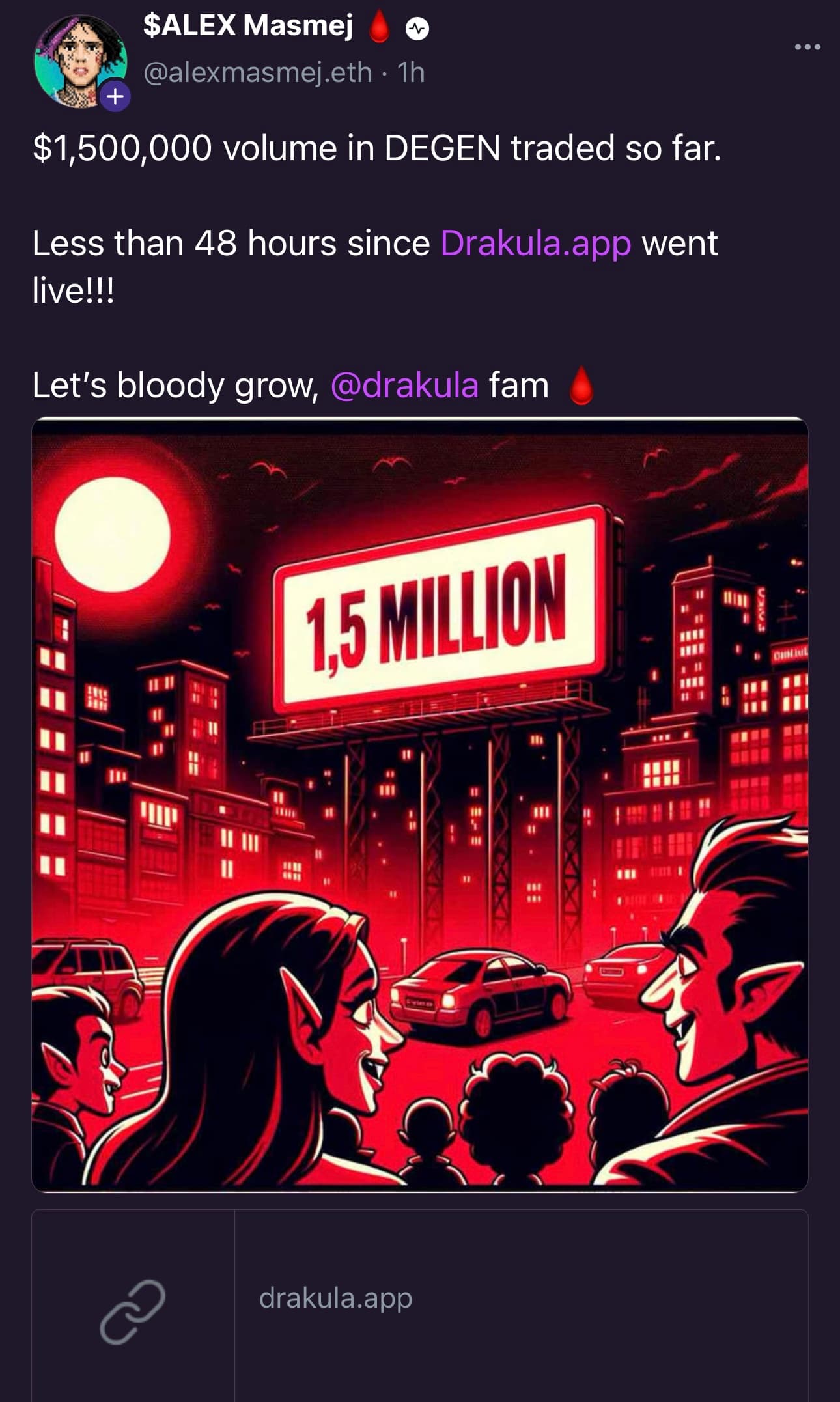
Task: Click the chain-link icon in preview card
Action: click(133, 1311)
